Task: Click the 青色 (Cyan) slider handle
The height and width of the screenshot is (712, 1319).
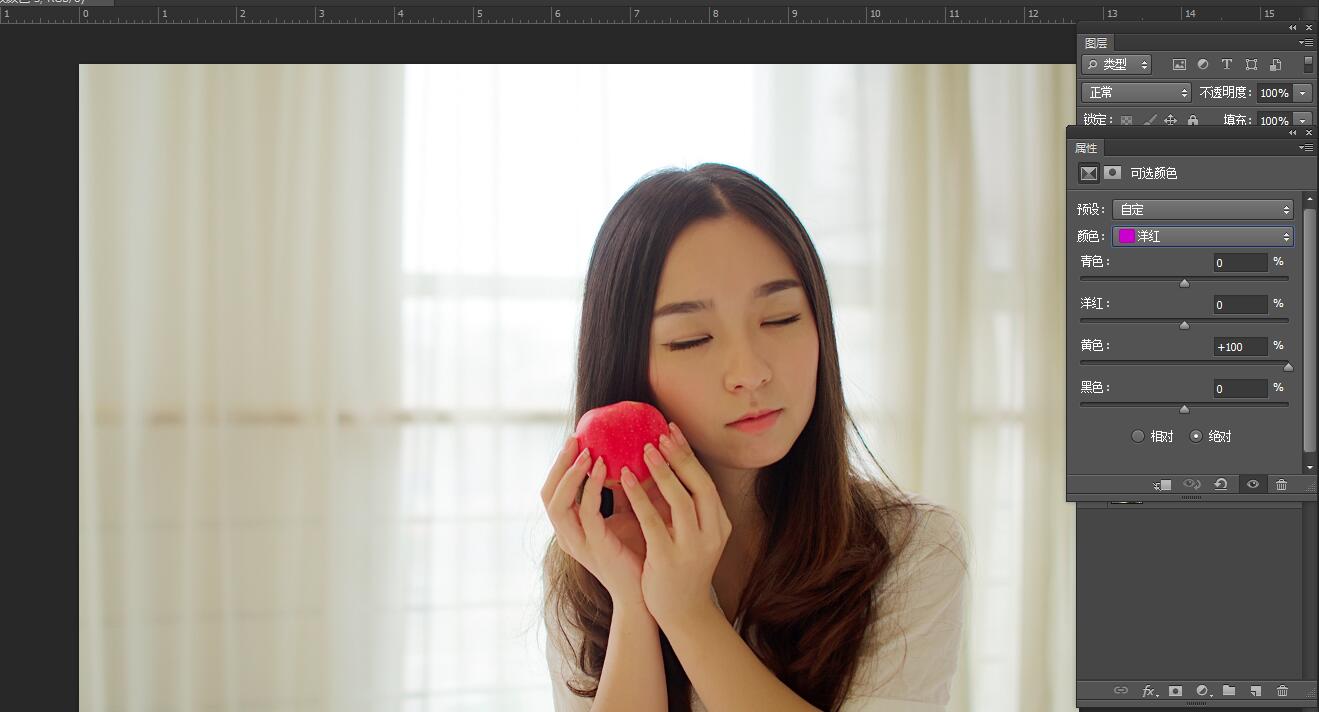Action: click(x=1184, y=283)
